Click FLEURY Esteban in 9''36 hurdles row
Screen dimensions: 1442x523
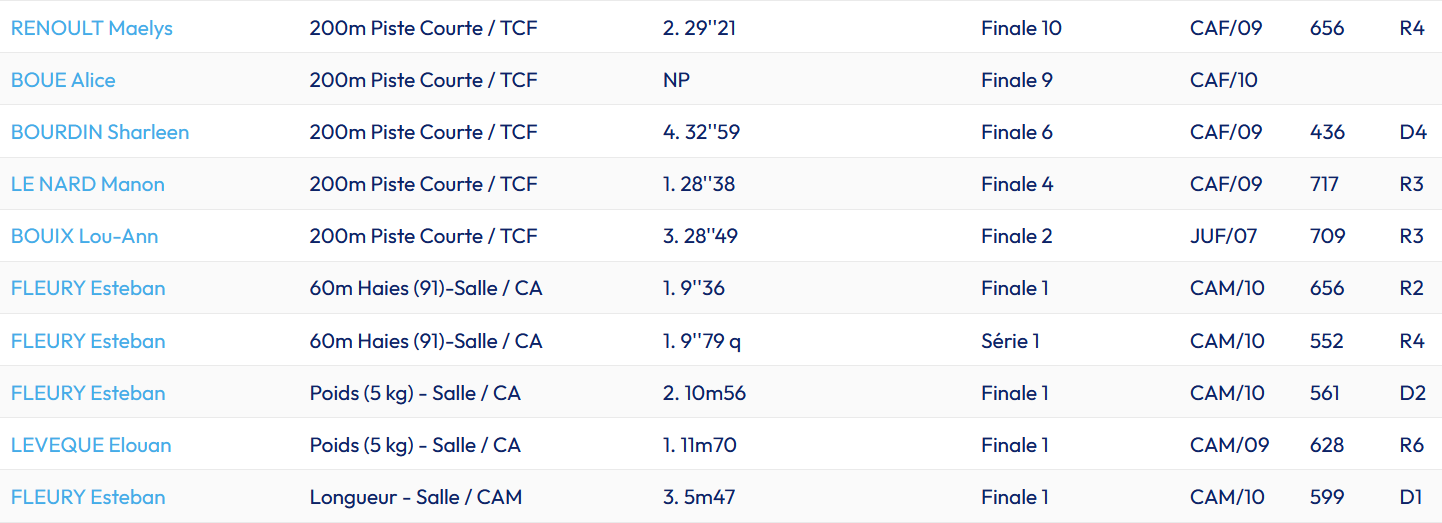point(88,288)
